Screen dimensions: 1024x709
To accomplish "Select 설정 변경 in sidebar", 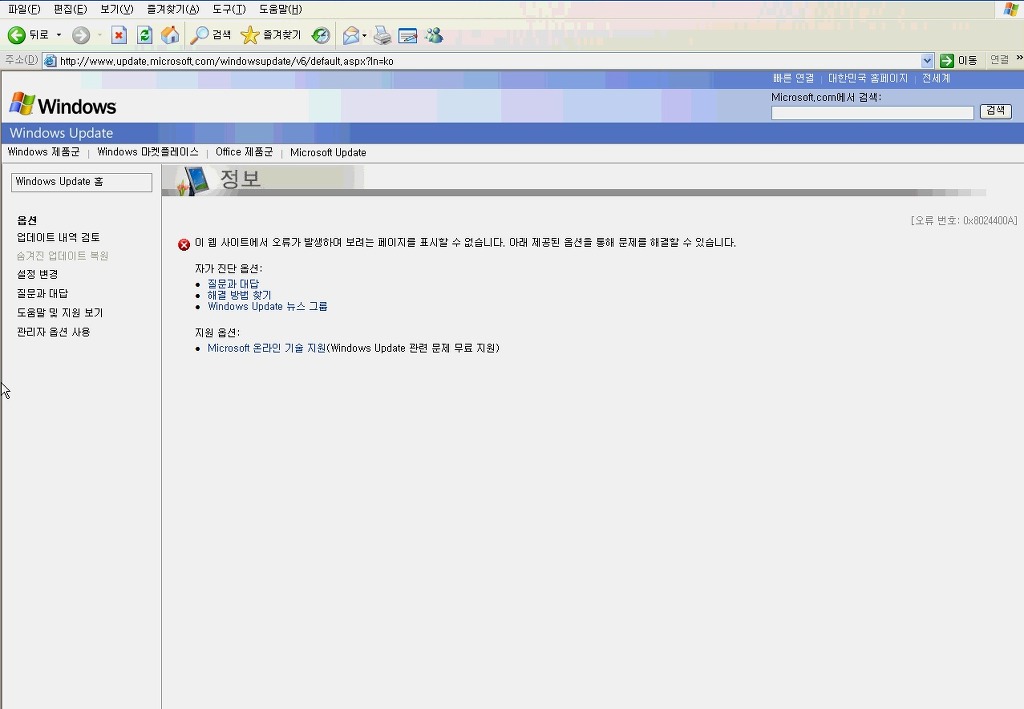I will click(x=37, y=275).
